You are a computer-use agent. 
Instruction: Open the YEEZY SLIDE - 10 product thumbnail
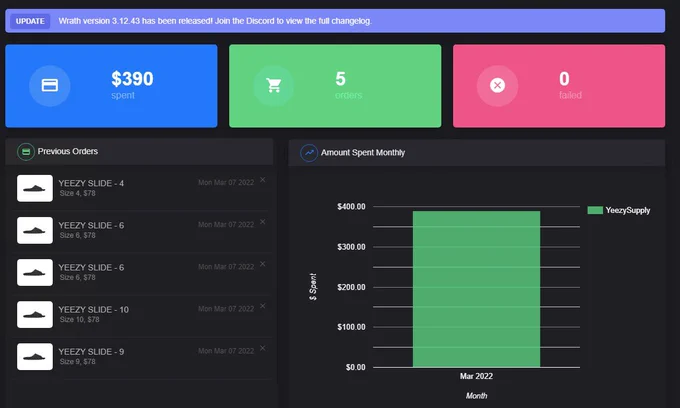coord(35,314)
